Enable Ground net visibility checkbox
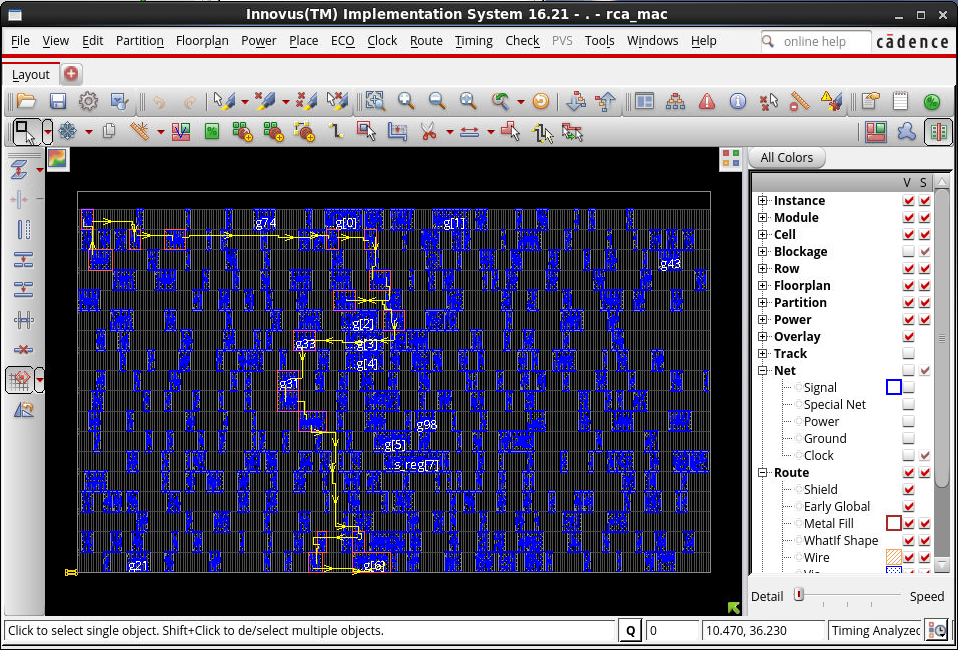This screenshot has width=958, height=650. pyautogui.click(x=909, y=438)
